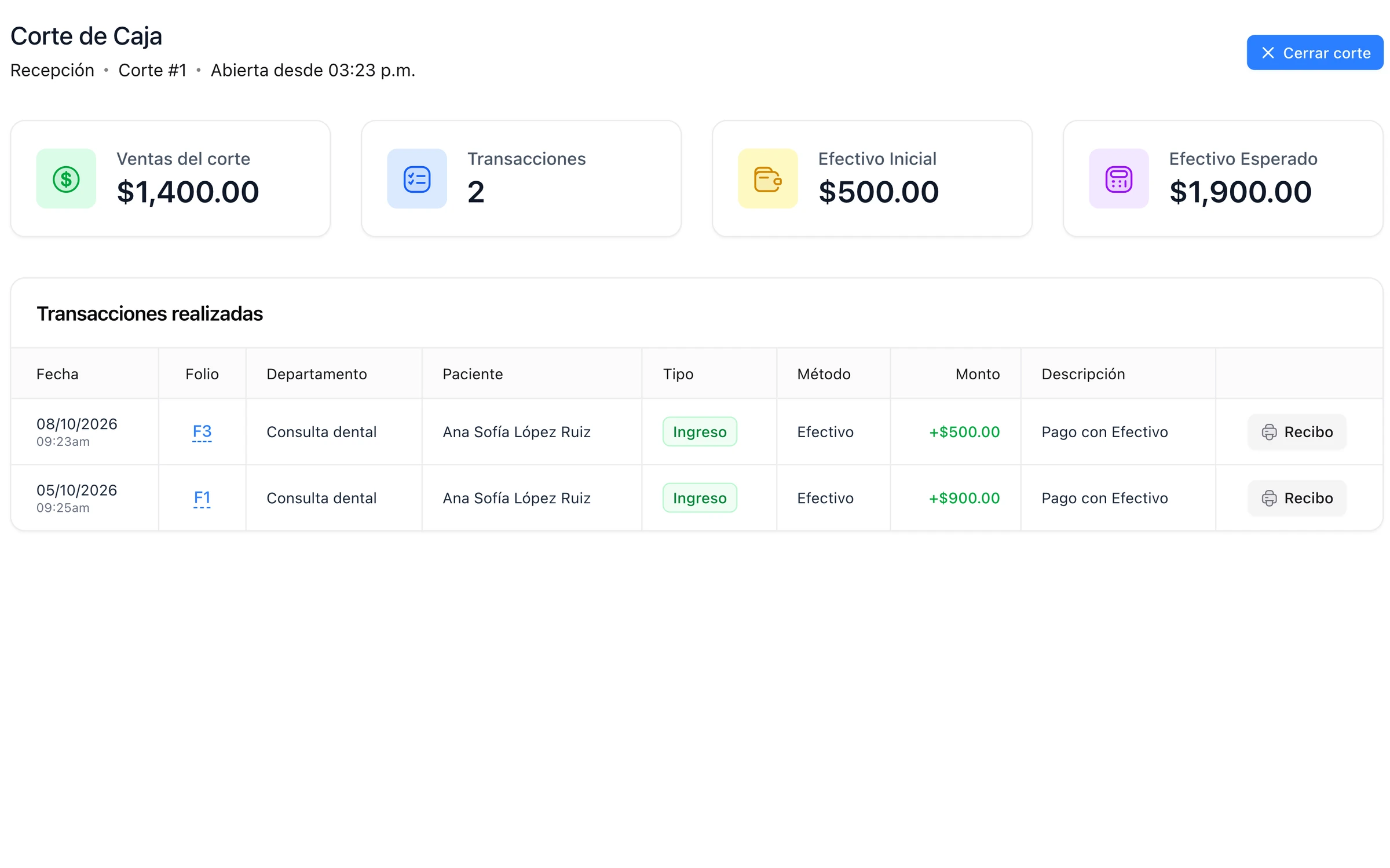Close the cash cut with Cerrar corte
Image resolution: width=1390 pixels, height=868 pixels.
tap(1315, 53)
